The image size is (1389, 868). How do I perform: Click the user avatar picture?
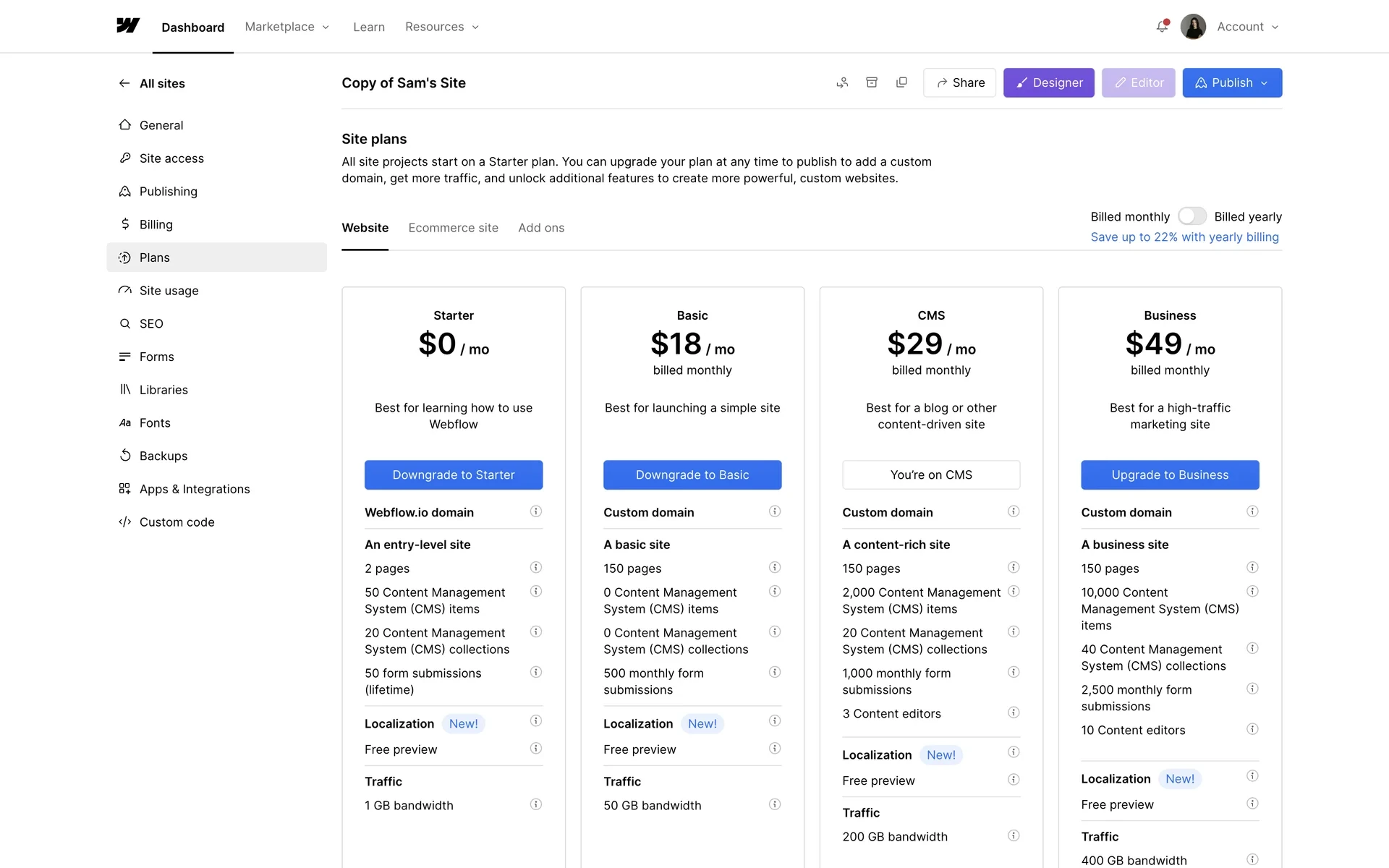[x=1193, y=27]
